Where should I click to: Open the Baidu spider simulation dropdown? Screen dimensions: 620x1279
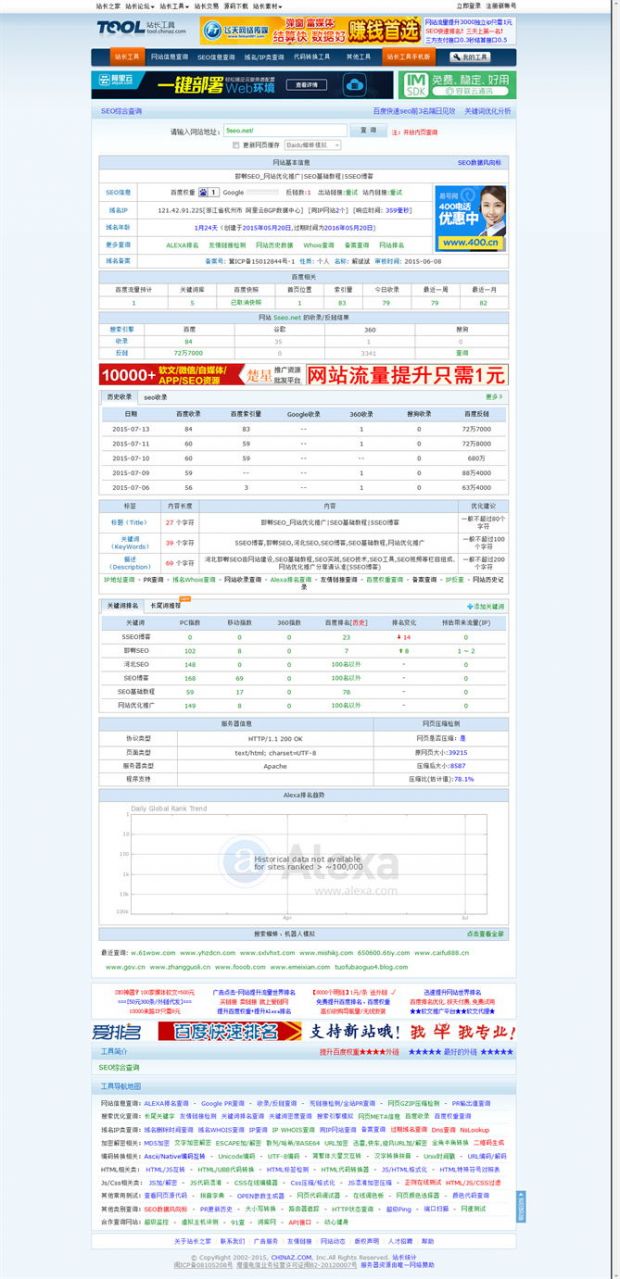pos(312,145)
